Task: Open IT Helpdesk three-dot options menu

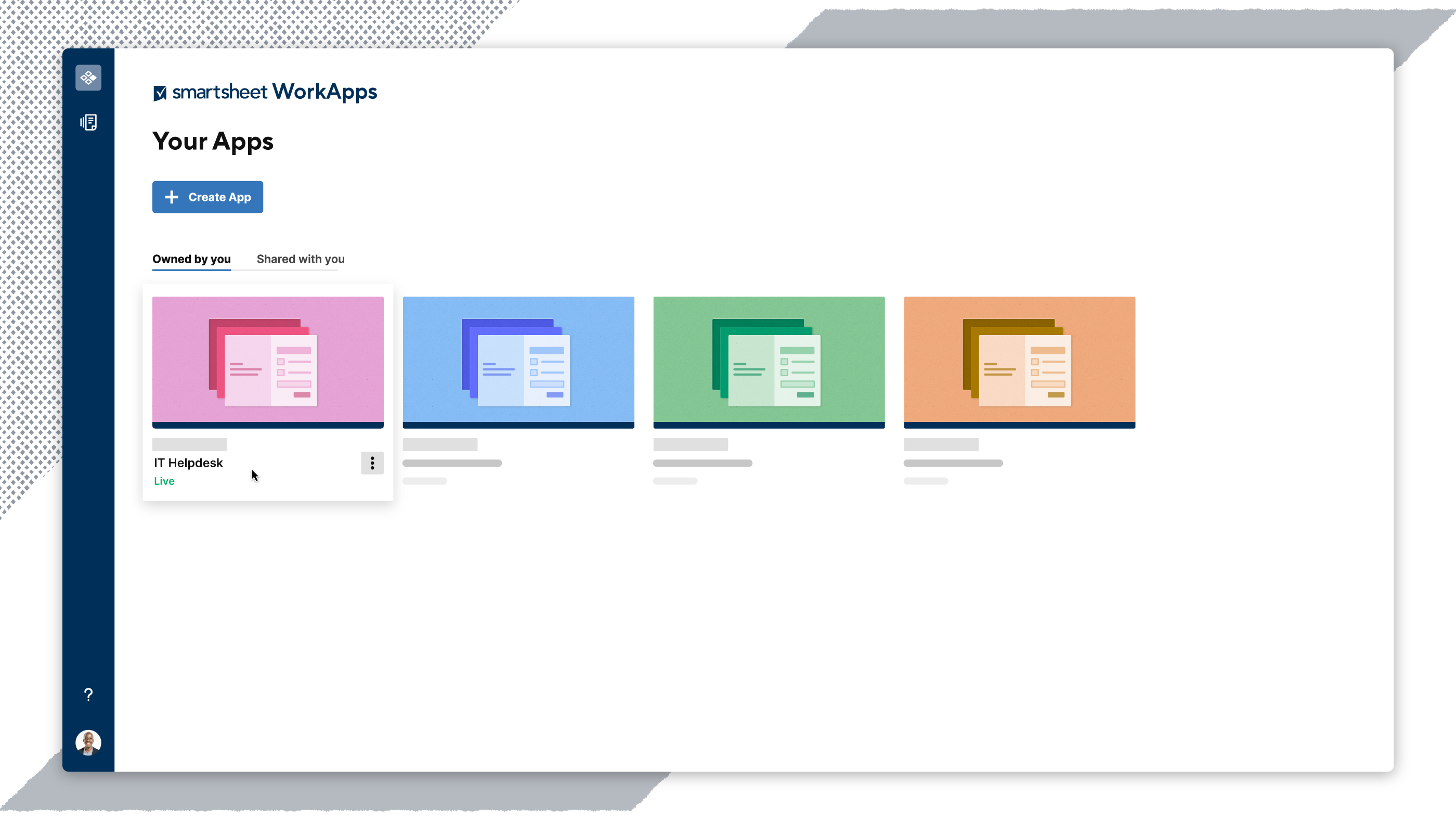Action: (372, 463)
